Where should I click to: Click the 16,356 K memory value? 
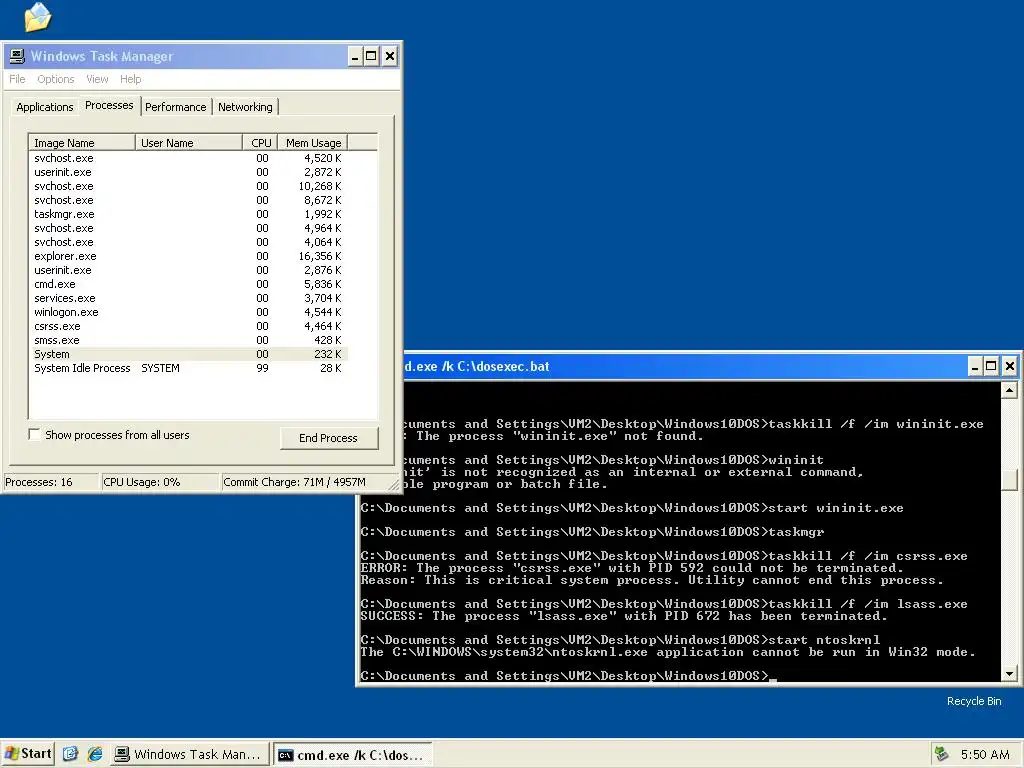(320, 256)
